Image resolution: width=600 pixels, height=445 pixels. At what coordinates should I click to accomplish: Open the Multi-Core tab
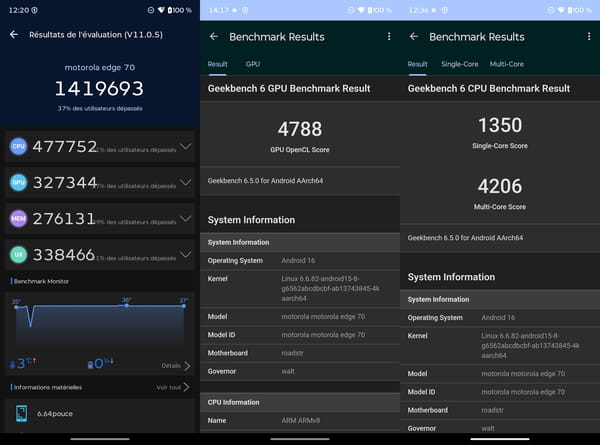(507, 64)
